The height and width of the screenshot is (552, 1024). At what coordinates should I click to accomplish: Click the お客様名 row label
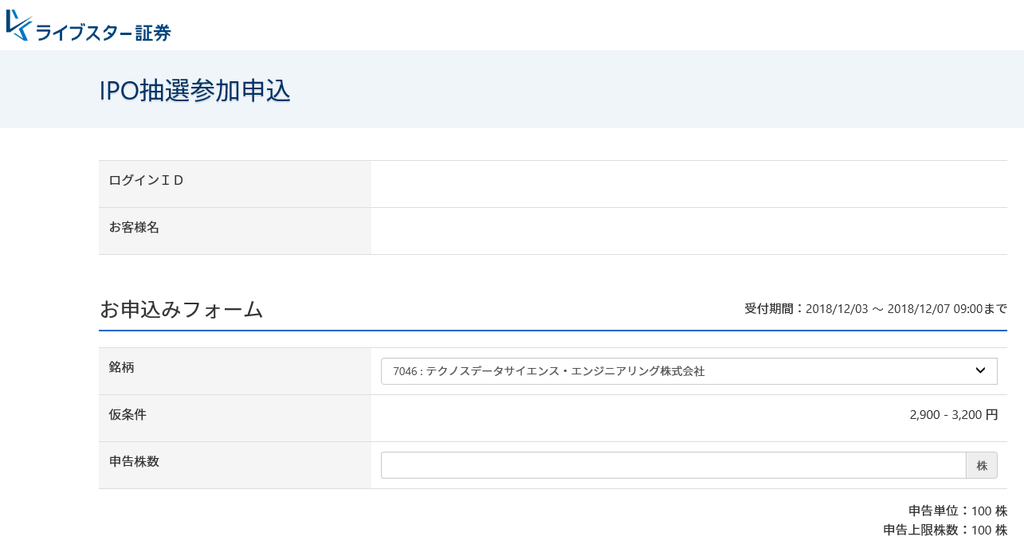(x=134, y=227)
